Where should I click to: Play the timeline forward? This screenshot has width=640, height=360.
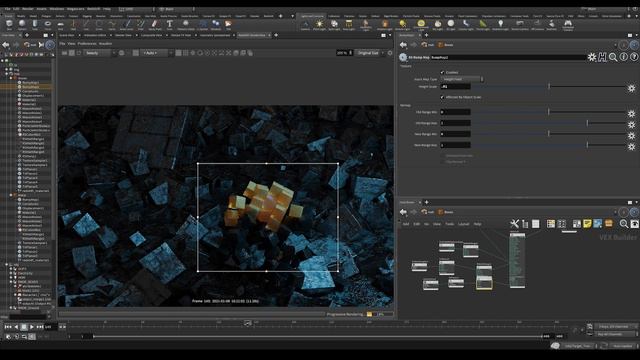32,327
